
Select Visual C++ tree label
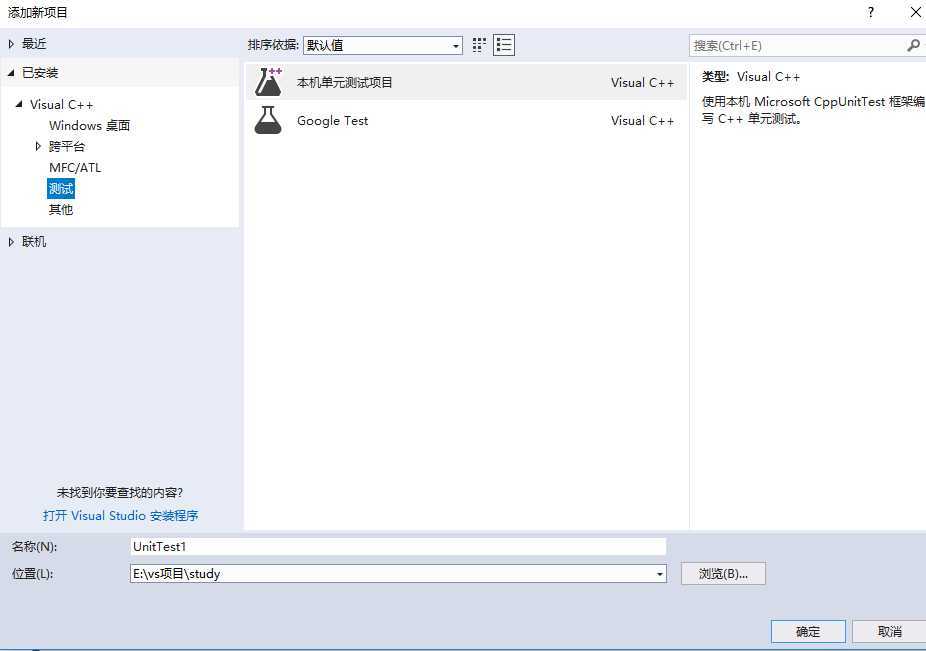(x=61, y=105)
